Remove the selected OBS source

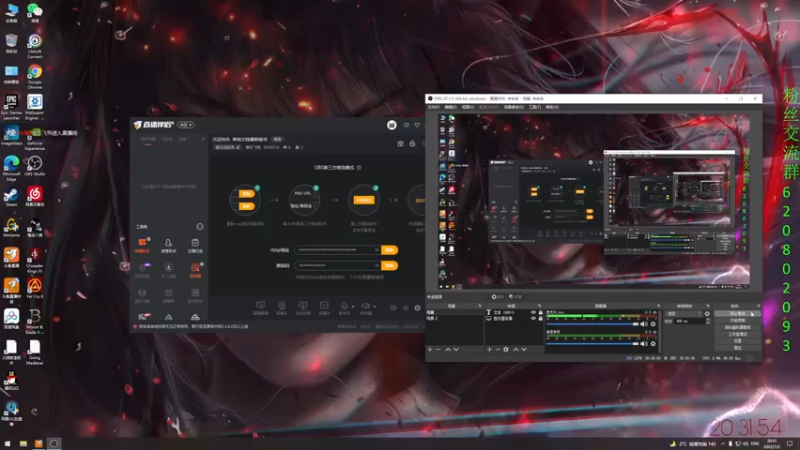click(497, 349)
